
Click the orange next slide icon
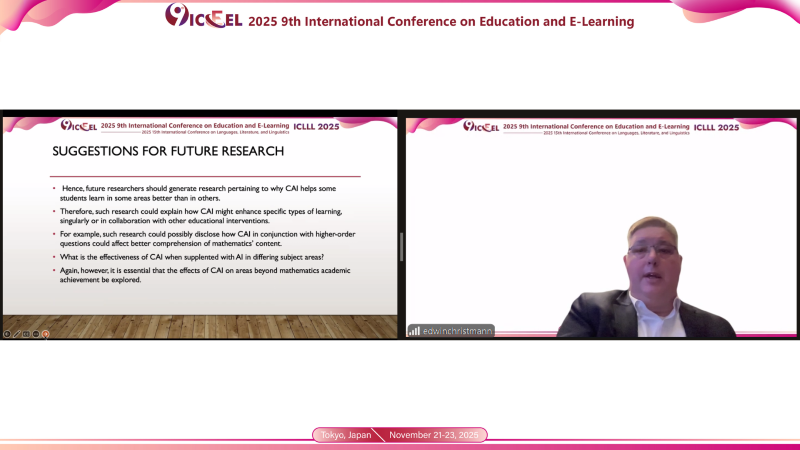coord(45,333)
